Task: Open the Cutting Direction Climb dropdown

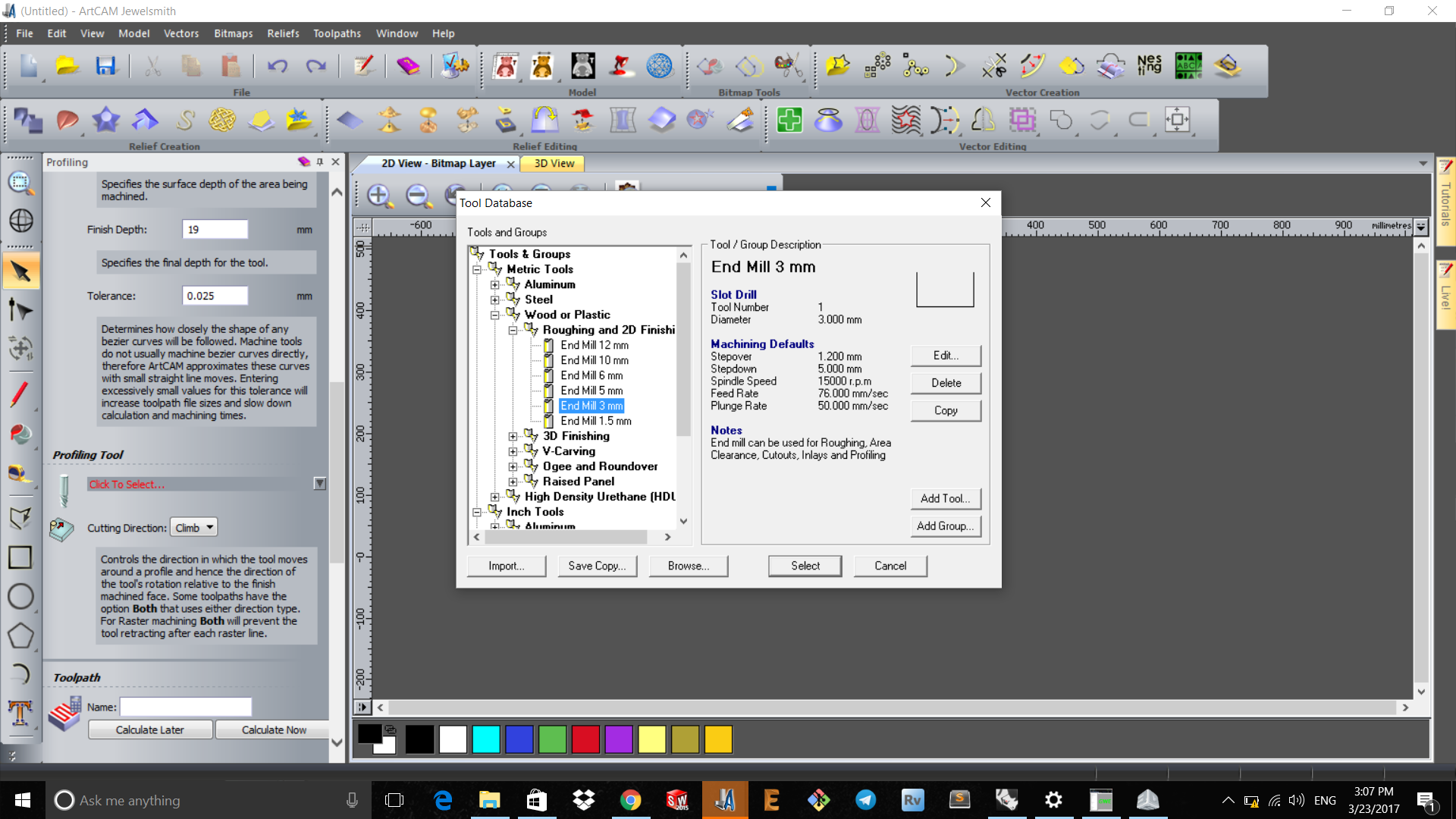Action: pos(194,528)
